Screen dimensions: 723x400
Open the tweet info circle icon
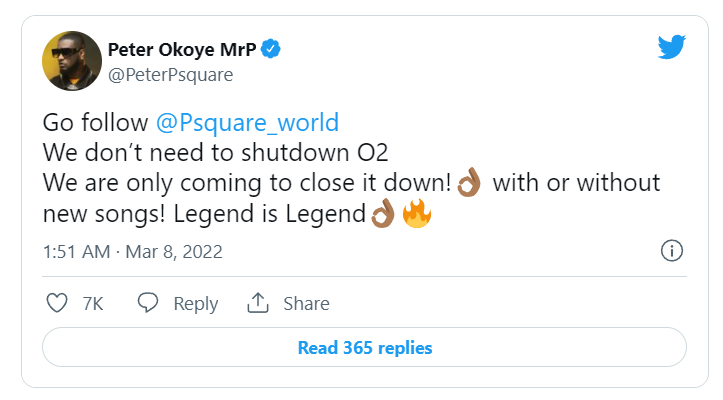coord(671,251)
